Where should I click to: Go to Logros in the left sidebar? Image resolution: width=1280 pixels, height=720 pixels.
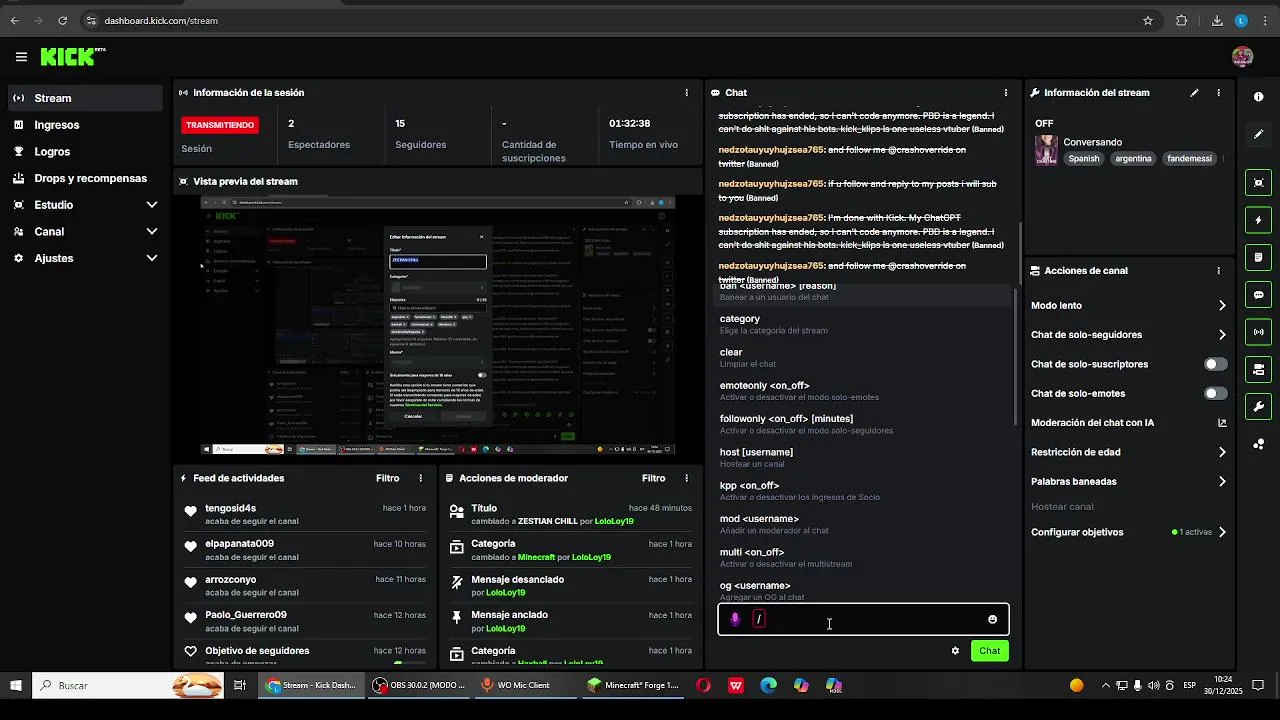coord(85,152)
